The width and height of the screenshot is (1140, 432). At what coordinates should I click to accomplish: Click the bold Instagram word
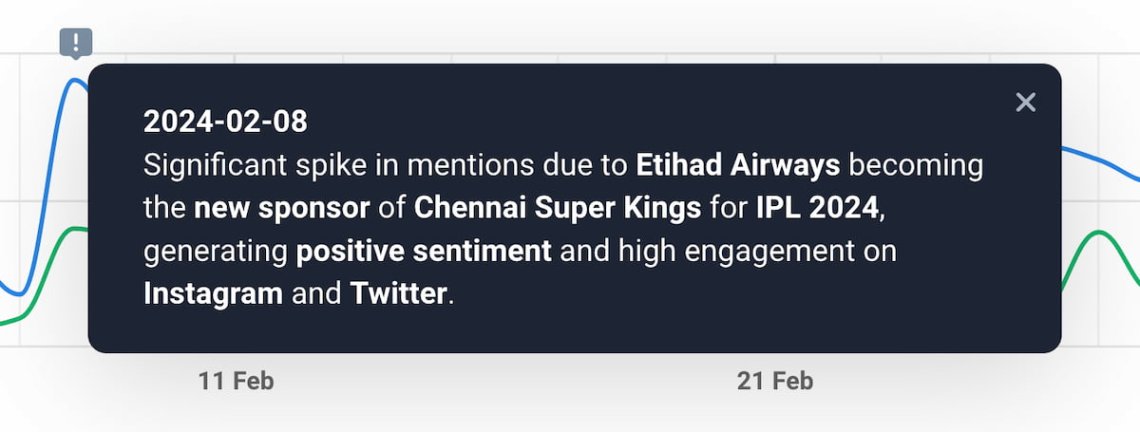coord(213,294)
